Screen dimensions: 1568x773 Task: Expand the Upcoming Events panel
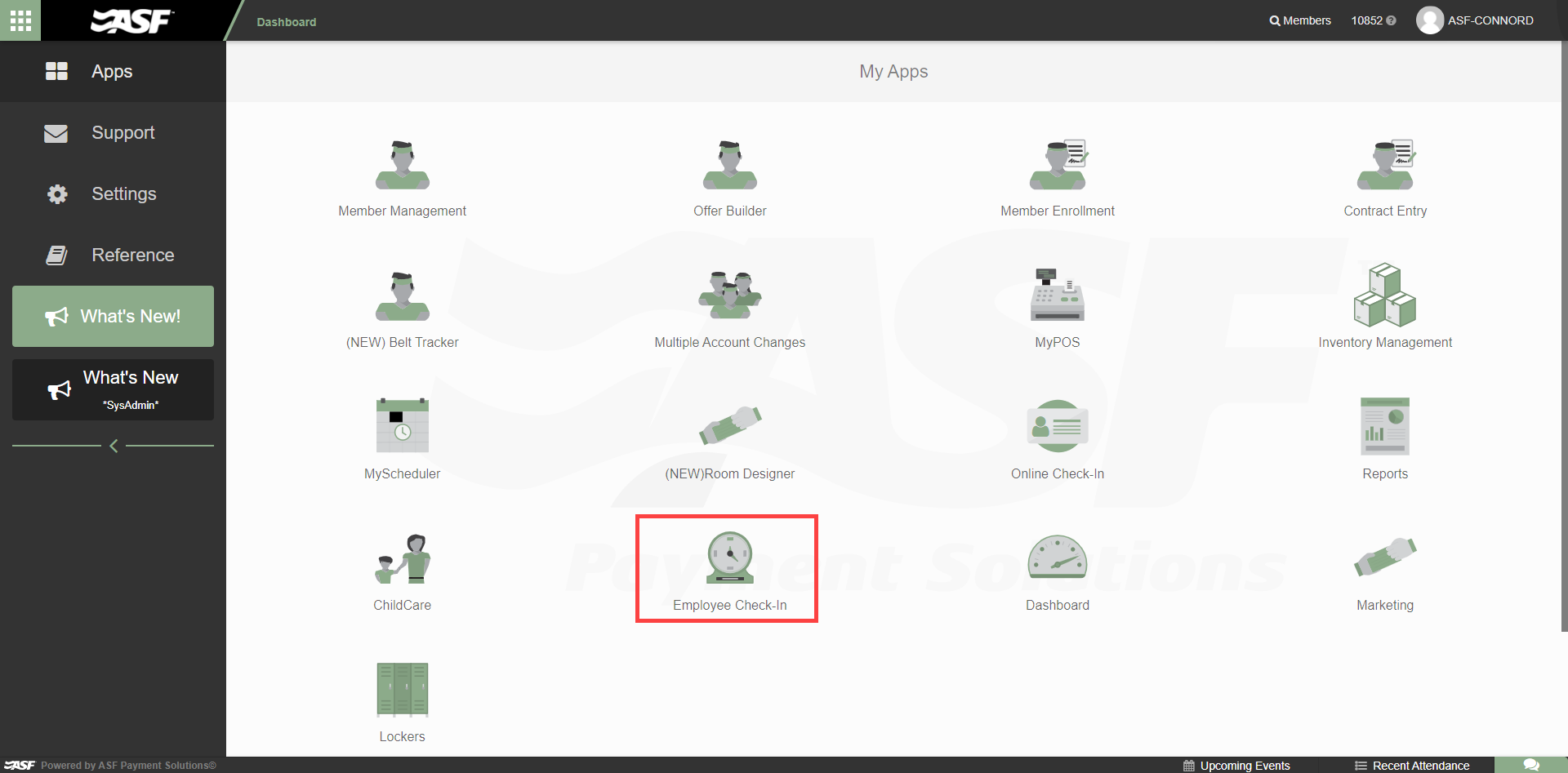pos(1236,766)
